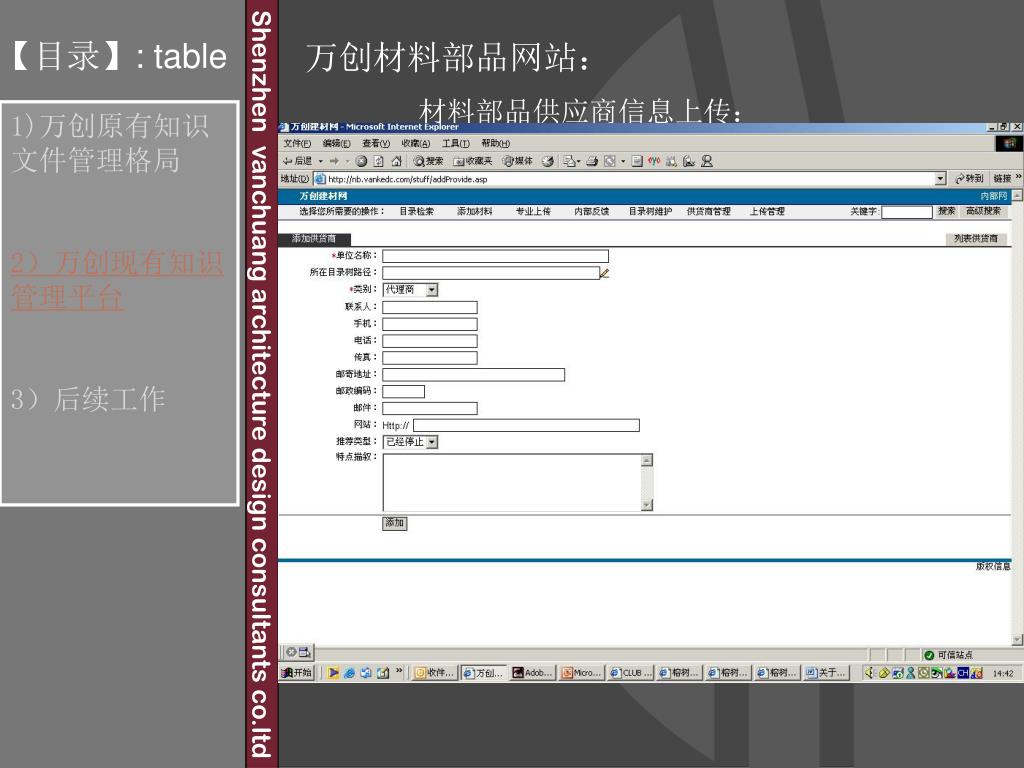The height and width of the screenshot is (768, 1024).
Task: Expand the address bar dropdown arrow
Action: point(940,178)
